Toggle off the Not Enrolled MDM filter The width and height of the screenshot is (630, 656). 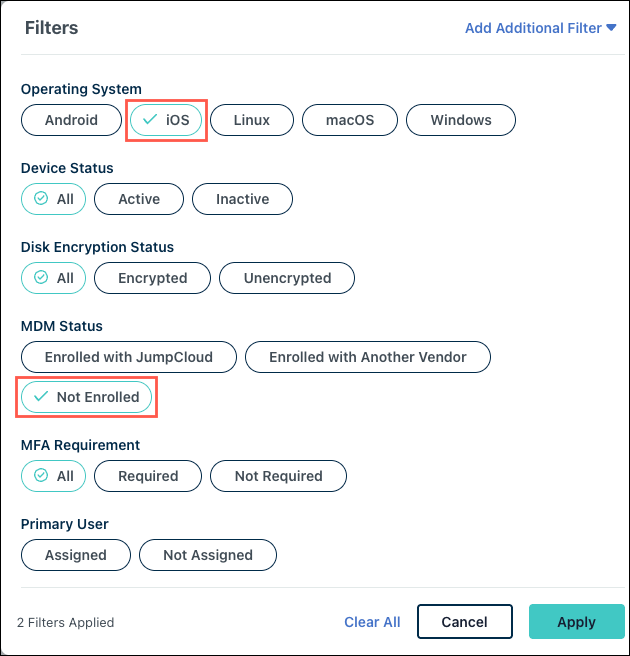(x=87, y=397)
